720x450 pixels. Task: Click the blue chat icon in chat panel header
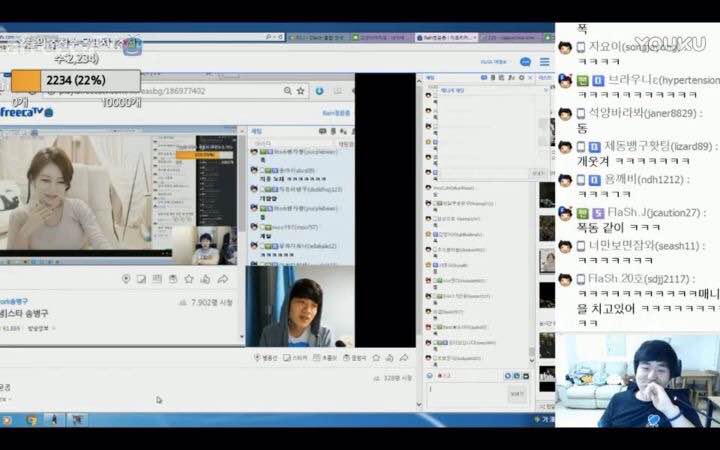(x=484, y=78)
